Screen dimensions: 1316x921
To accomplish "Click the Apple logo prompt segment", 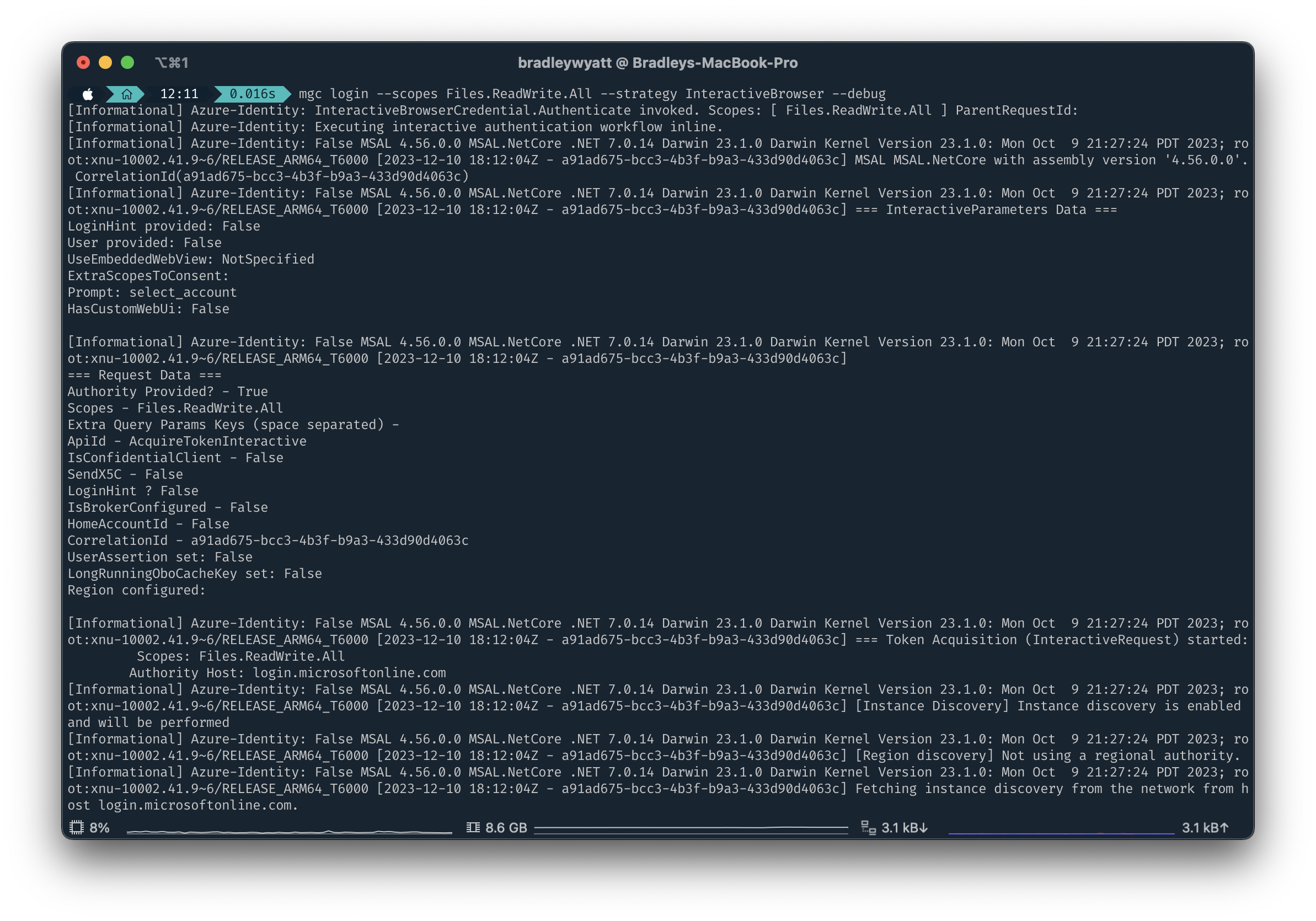I will click(87, 94).
